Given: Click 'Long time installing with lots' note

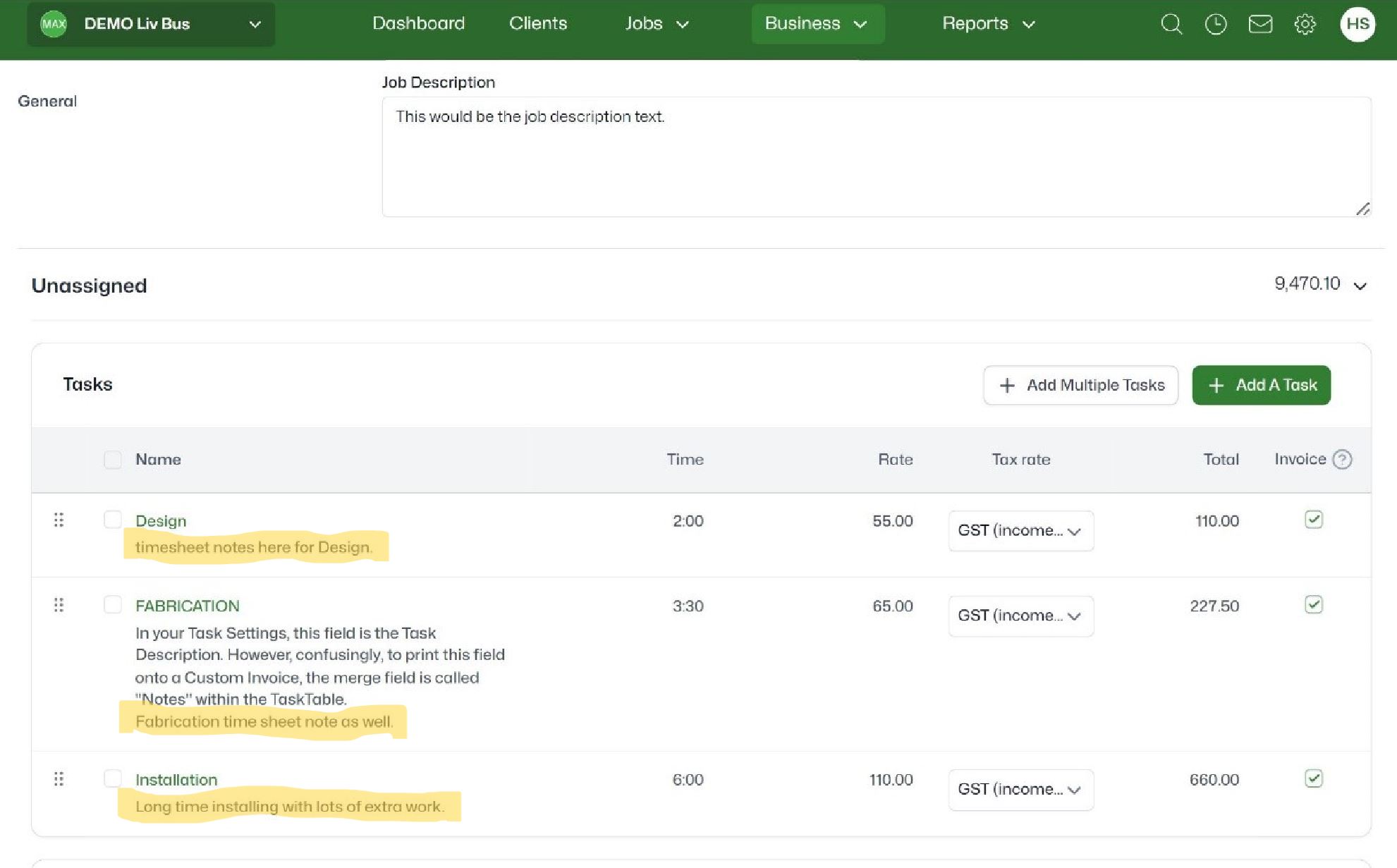Looking at the screenshot, I should coord(290,807).
